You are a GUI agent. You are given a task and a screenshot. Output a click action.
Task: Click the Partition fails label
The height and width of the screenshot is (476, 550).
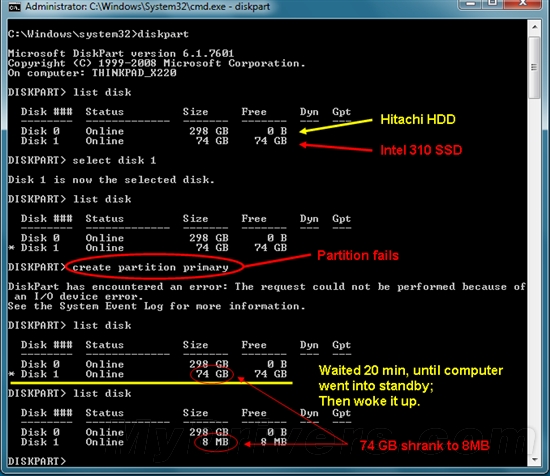[x=358, y=255]
